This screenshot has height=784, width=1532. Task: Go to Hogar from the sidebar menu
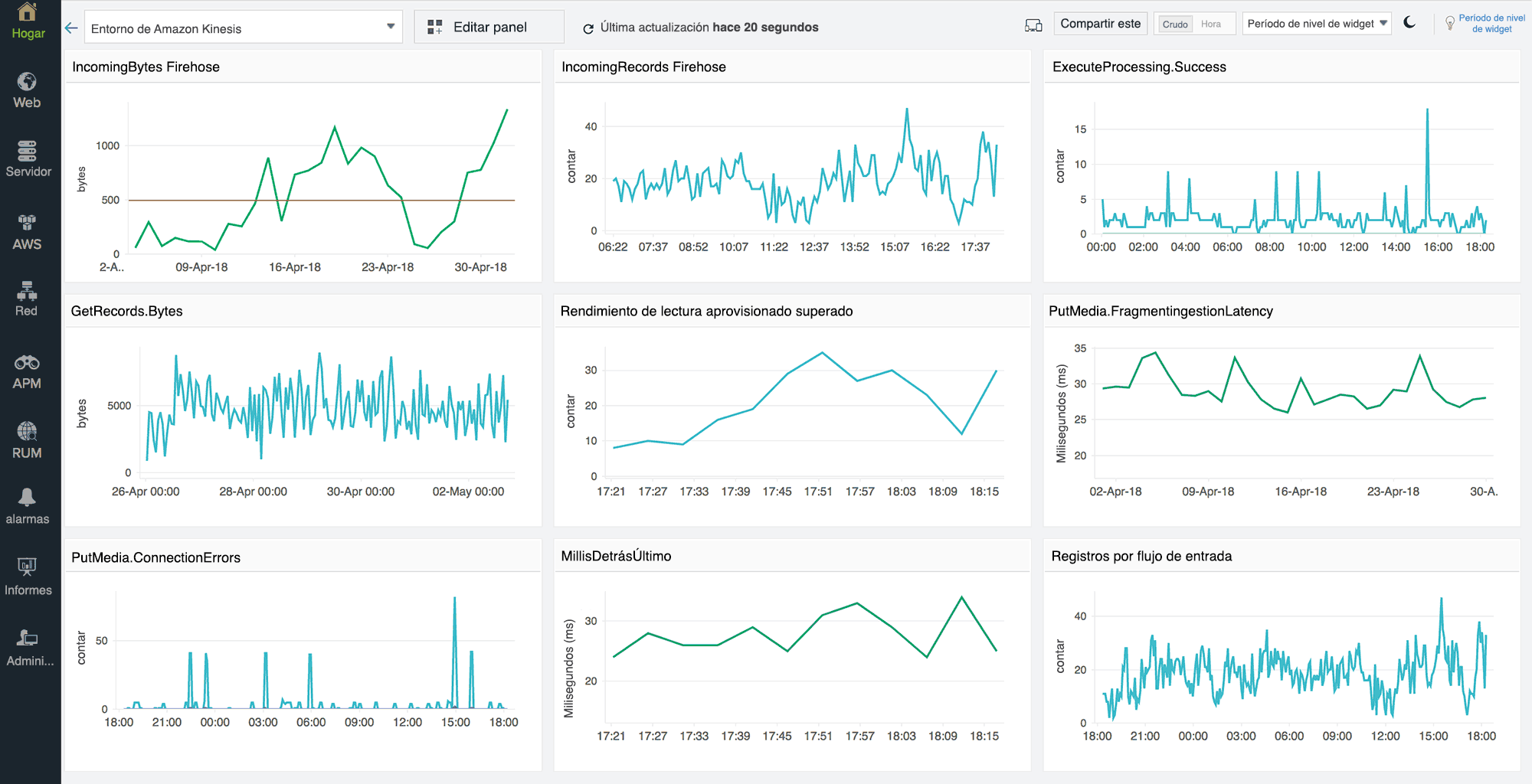point(28,21)
